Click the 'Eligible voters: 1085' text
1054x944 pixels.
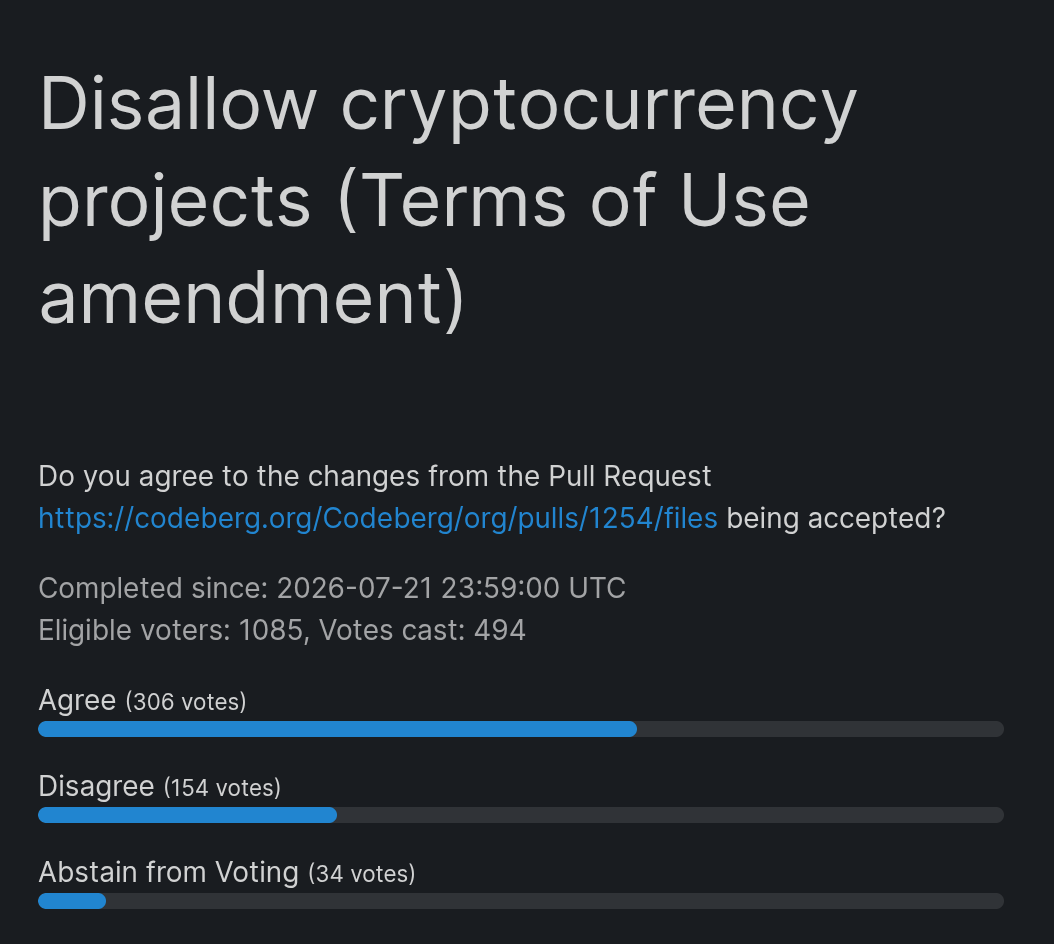[171, 631]
